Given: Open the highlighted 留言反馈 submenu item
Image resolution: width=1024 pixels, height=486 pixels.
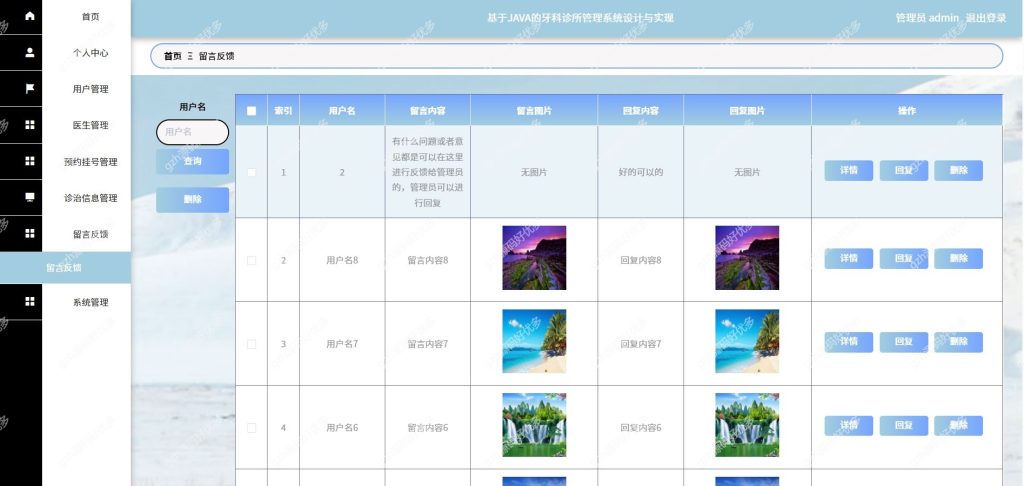Looking at the screenshot, I should click(x=65, y=268).
